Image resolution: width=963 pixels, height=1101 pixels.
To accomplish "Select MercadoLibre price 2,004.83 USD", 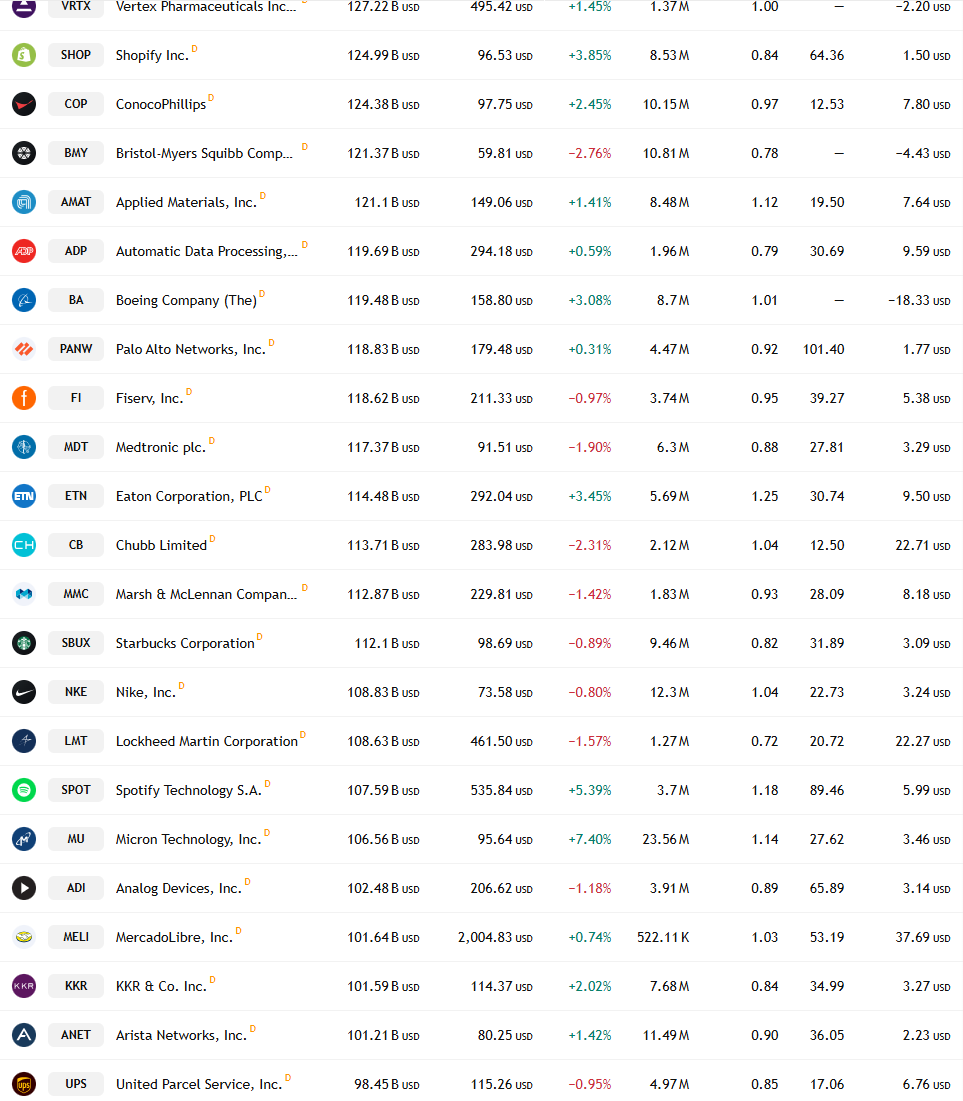I will [495, 937].
